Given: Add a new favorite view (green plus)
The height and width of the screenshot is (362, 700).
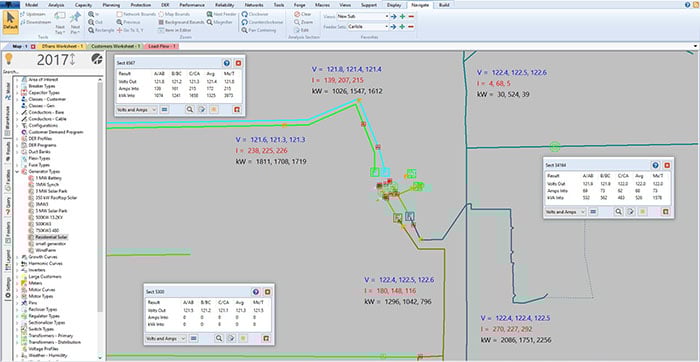Looking at the screenshot, I should 402,17.
